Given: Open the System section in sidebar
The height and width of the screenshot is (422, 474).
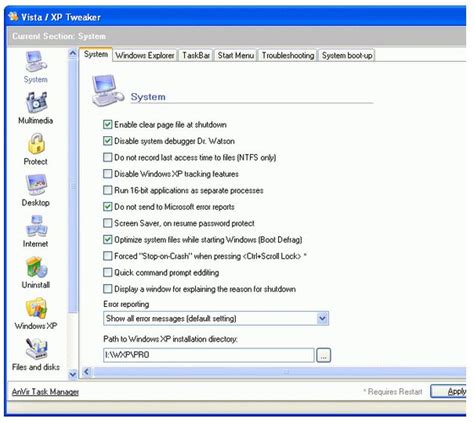Looking at the screenshot, I should pyautogui.click(x=36, y=67).
